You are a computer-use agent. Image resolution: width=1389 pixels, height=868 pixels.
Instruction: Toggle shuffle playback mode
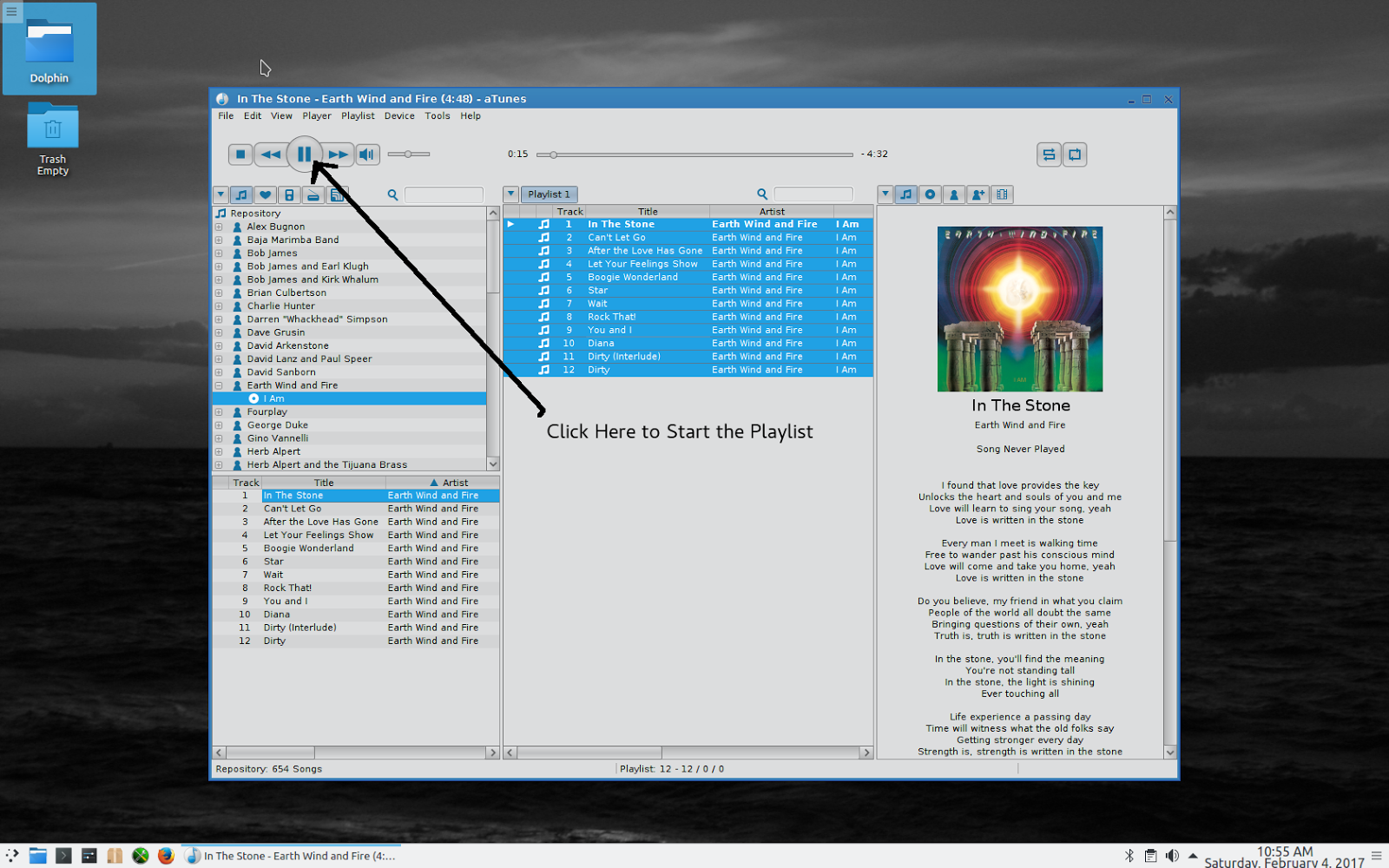[x=1049, y=155]
